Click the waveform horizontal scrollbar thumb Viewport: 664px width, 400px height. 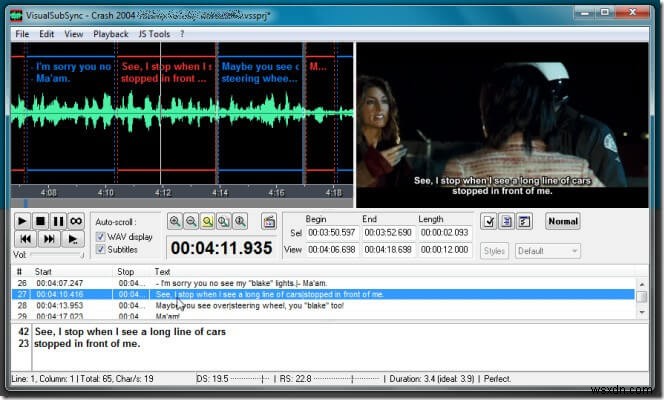coord(26,204)
